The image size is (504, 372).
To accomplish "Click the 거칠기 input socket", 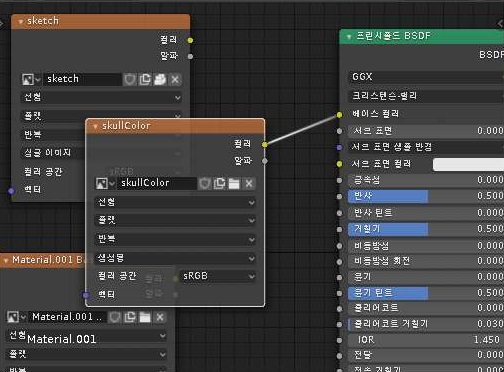I will 339,229.
